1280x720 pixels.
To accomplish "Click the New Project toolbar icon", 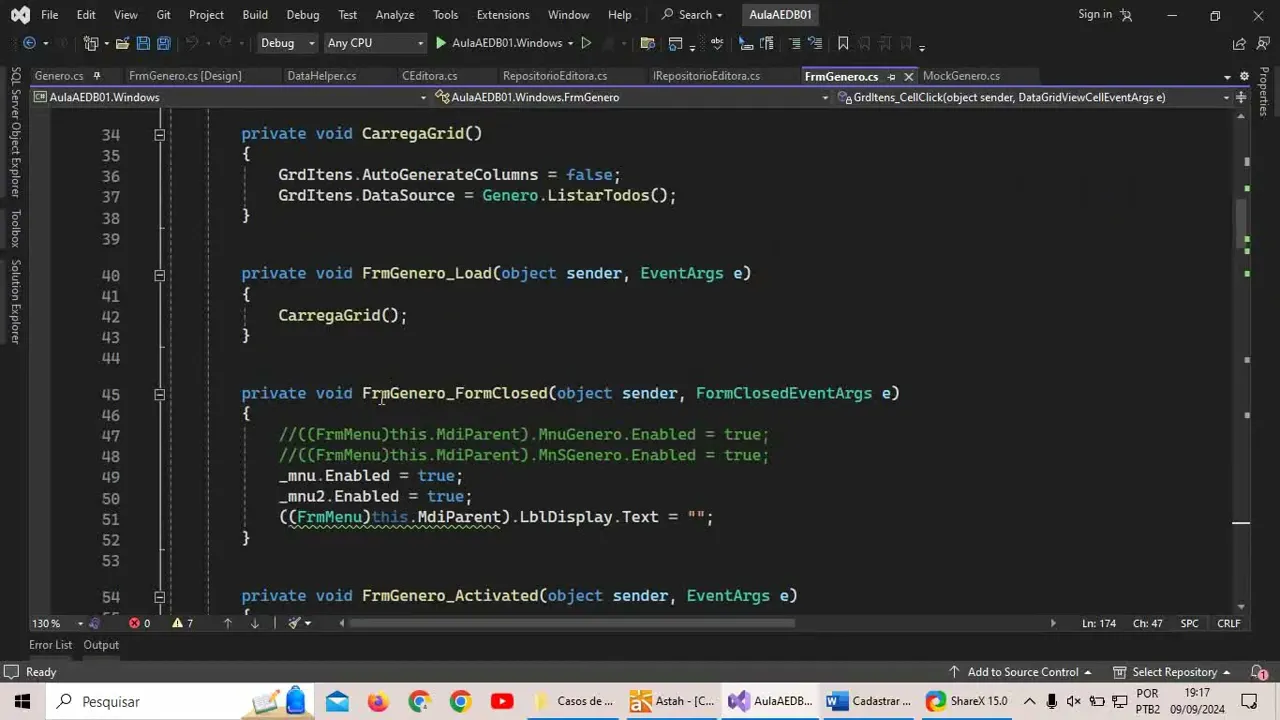I will (91, 43).
